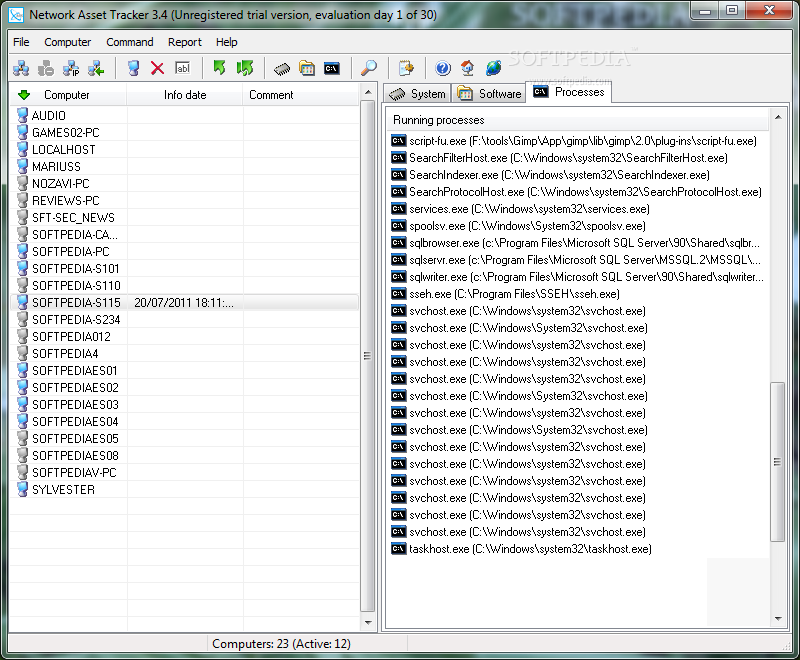
Task: Select MARIUSS in the computer list
Action: click(184, 166)
